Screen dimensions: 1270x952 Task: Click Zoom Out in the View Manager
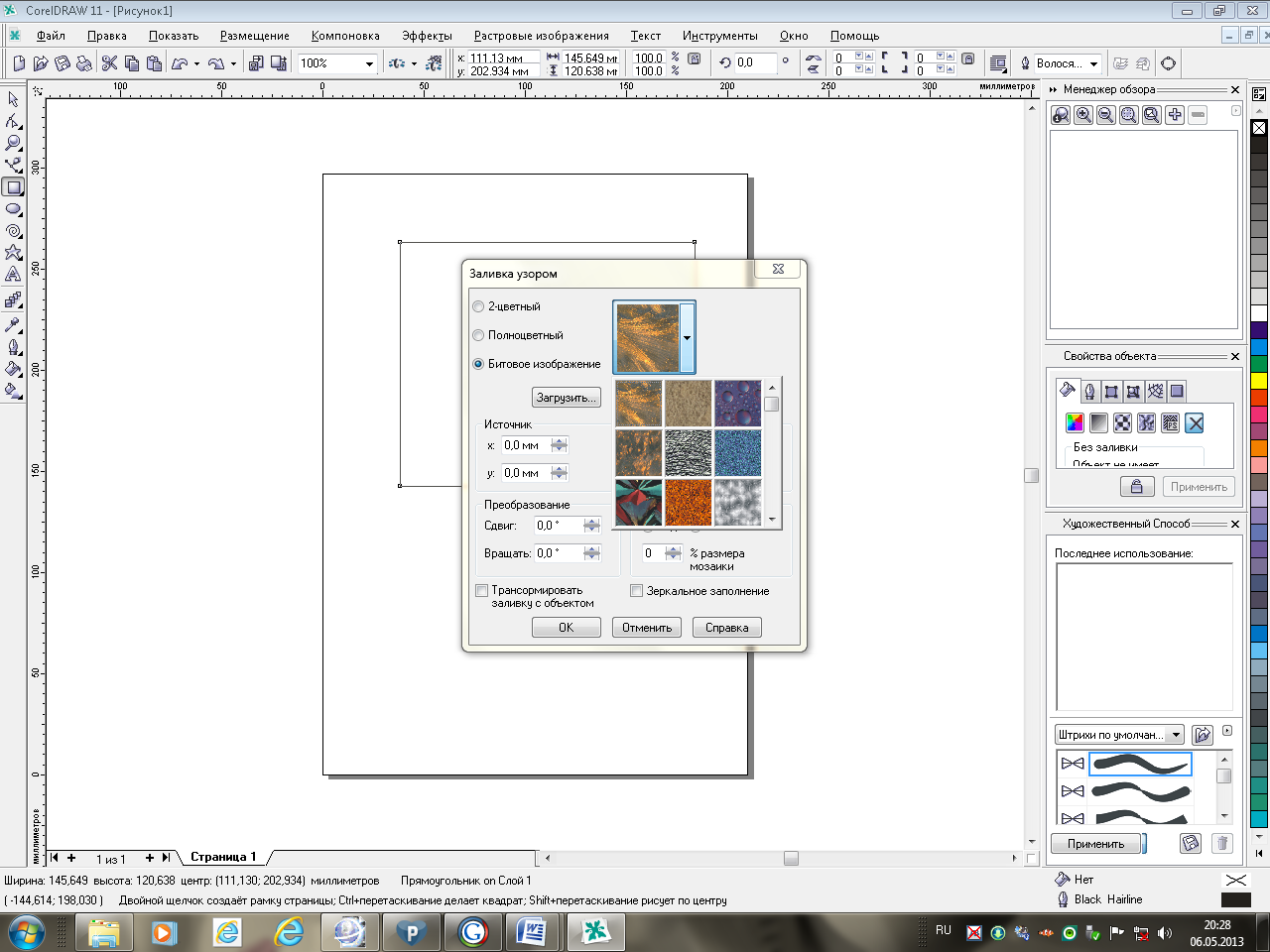[1106, 115]
